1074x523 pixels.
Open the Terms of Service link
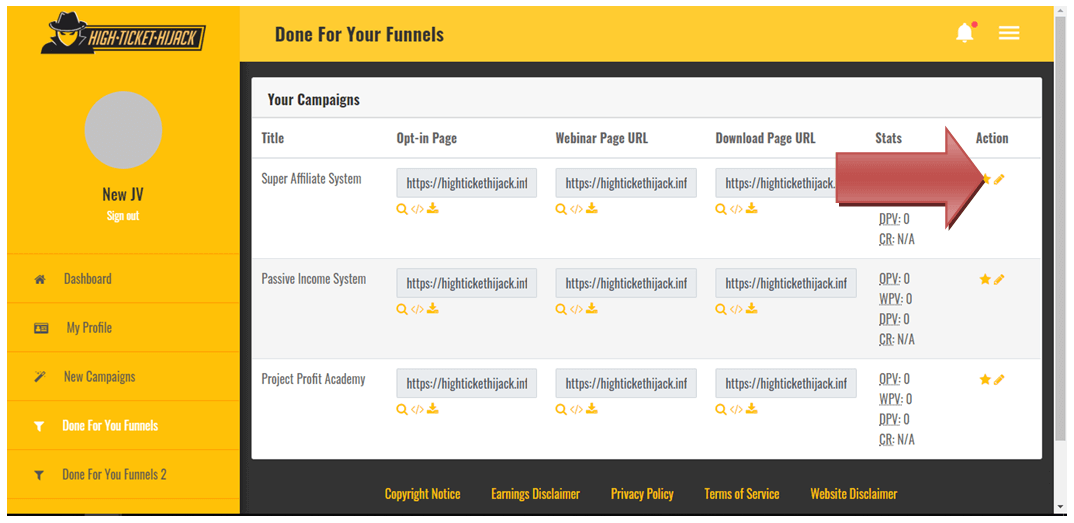click(742, 494)
